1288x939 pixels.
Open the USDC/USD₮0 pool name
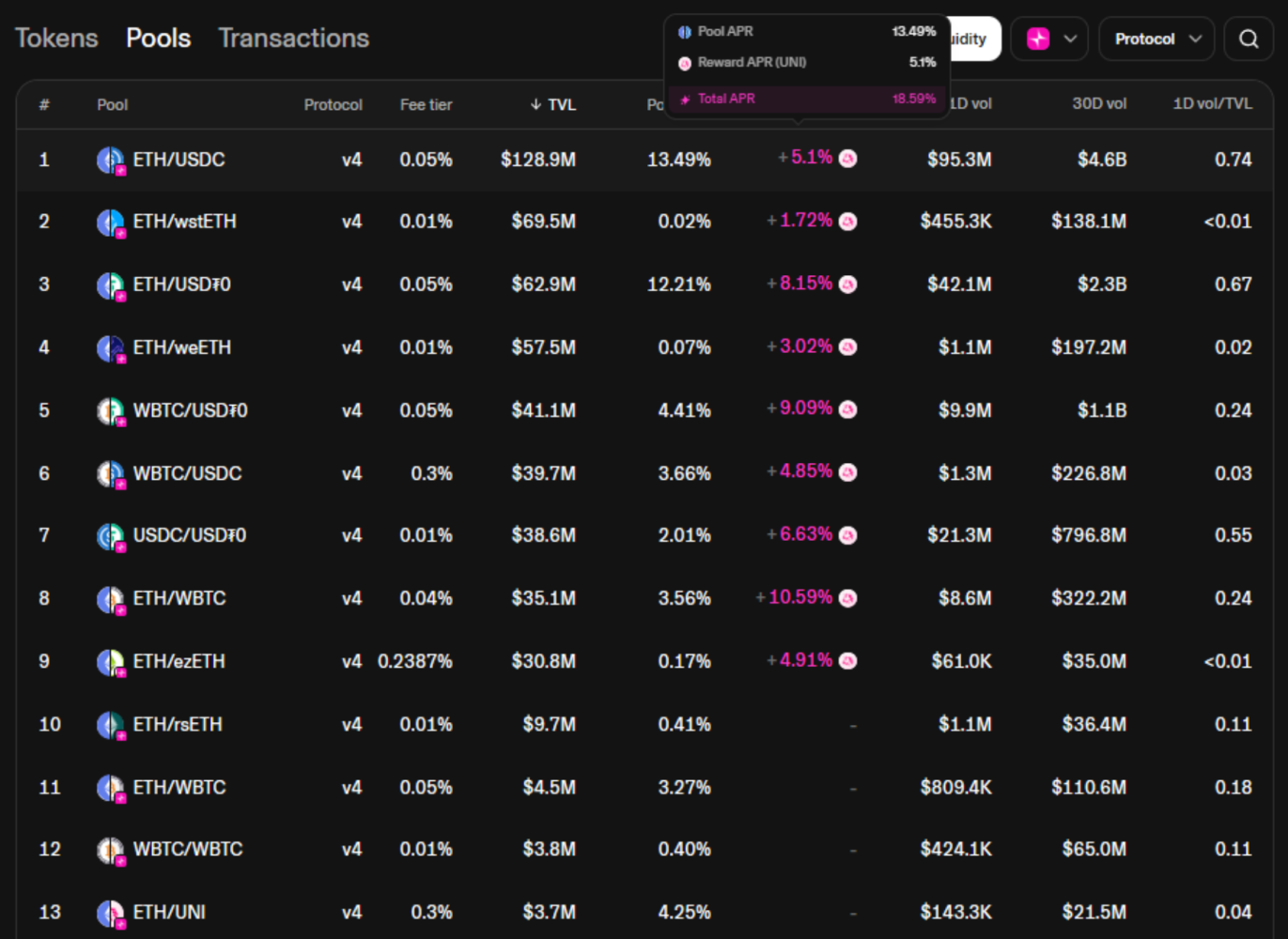189,535
